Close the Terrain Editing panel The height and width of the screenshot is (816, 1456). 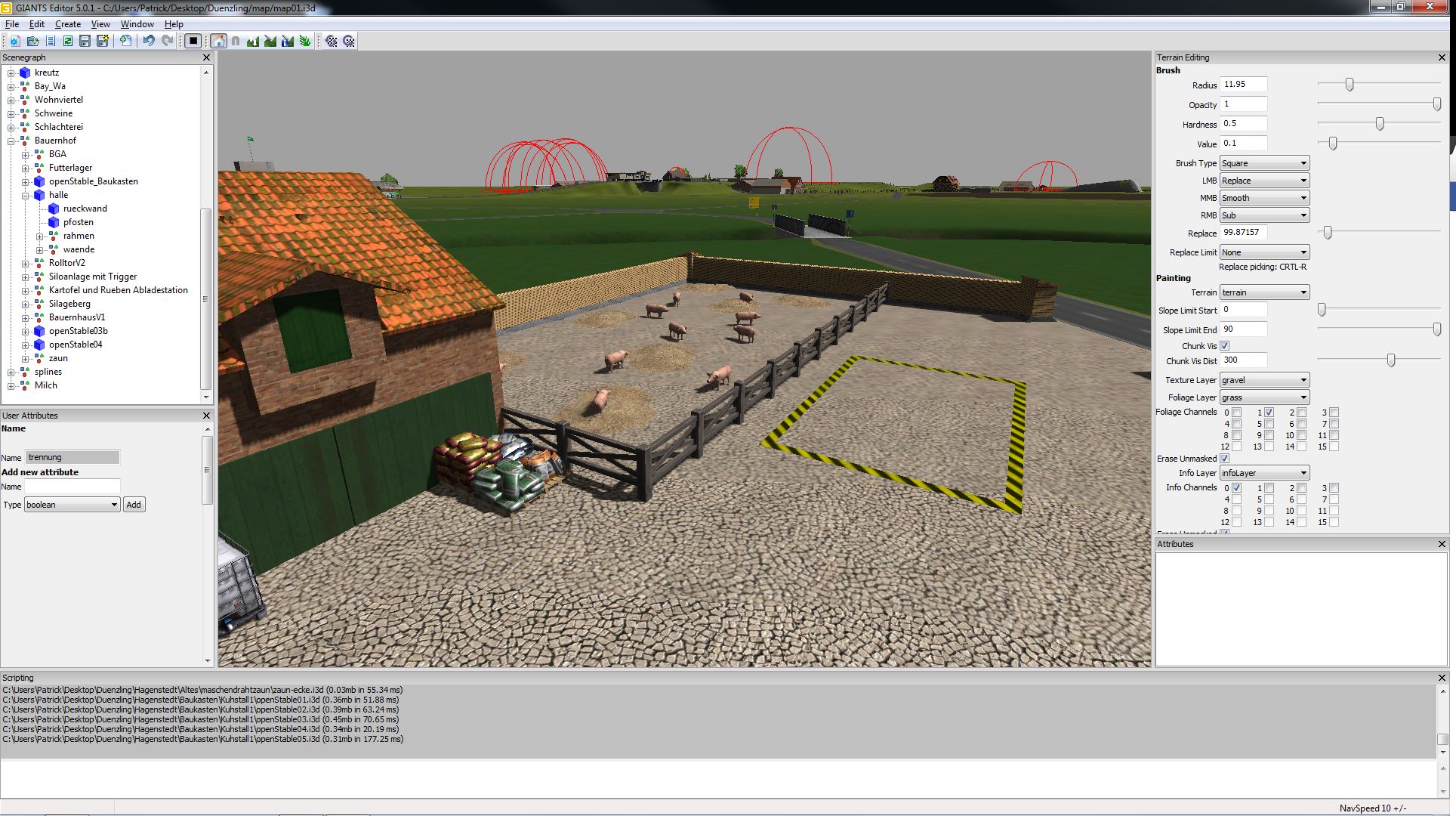[1442, 57]
